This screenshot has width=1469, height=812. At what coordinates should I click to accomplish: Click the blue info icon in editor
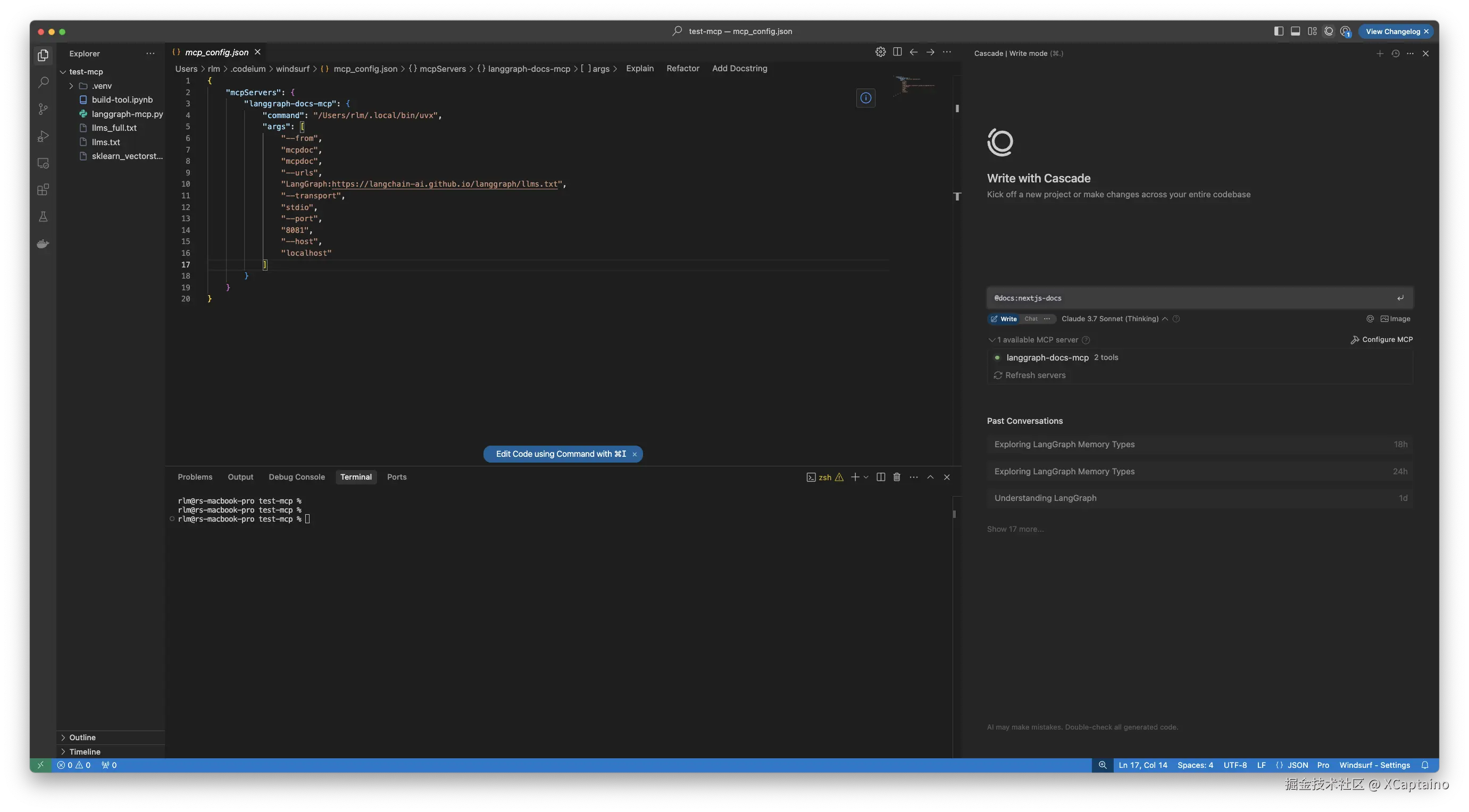[866, 97]
